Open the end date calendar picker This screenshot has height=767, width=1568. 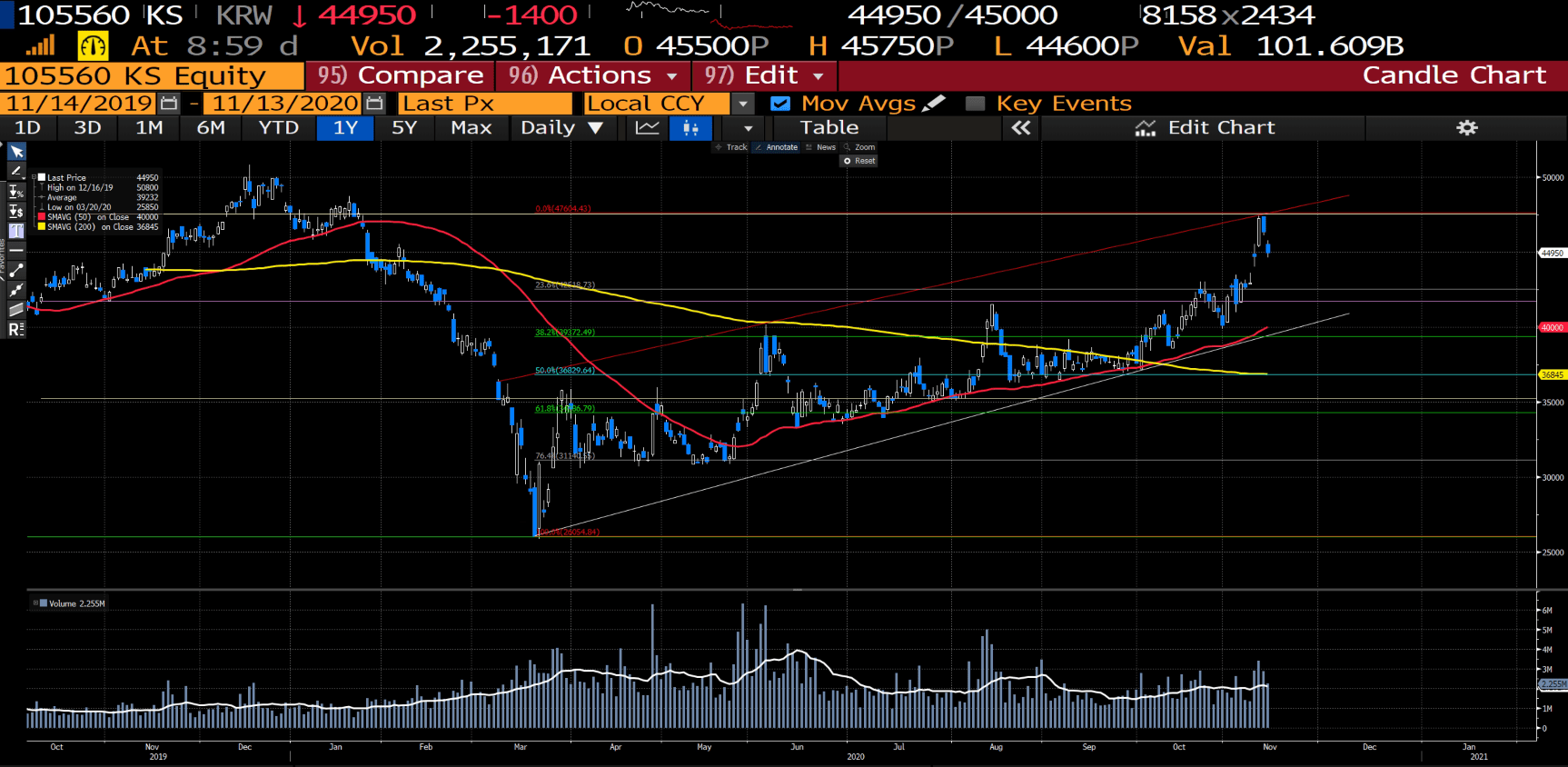pyautogui.click(x=374, y=104)
